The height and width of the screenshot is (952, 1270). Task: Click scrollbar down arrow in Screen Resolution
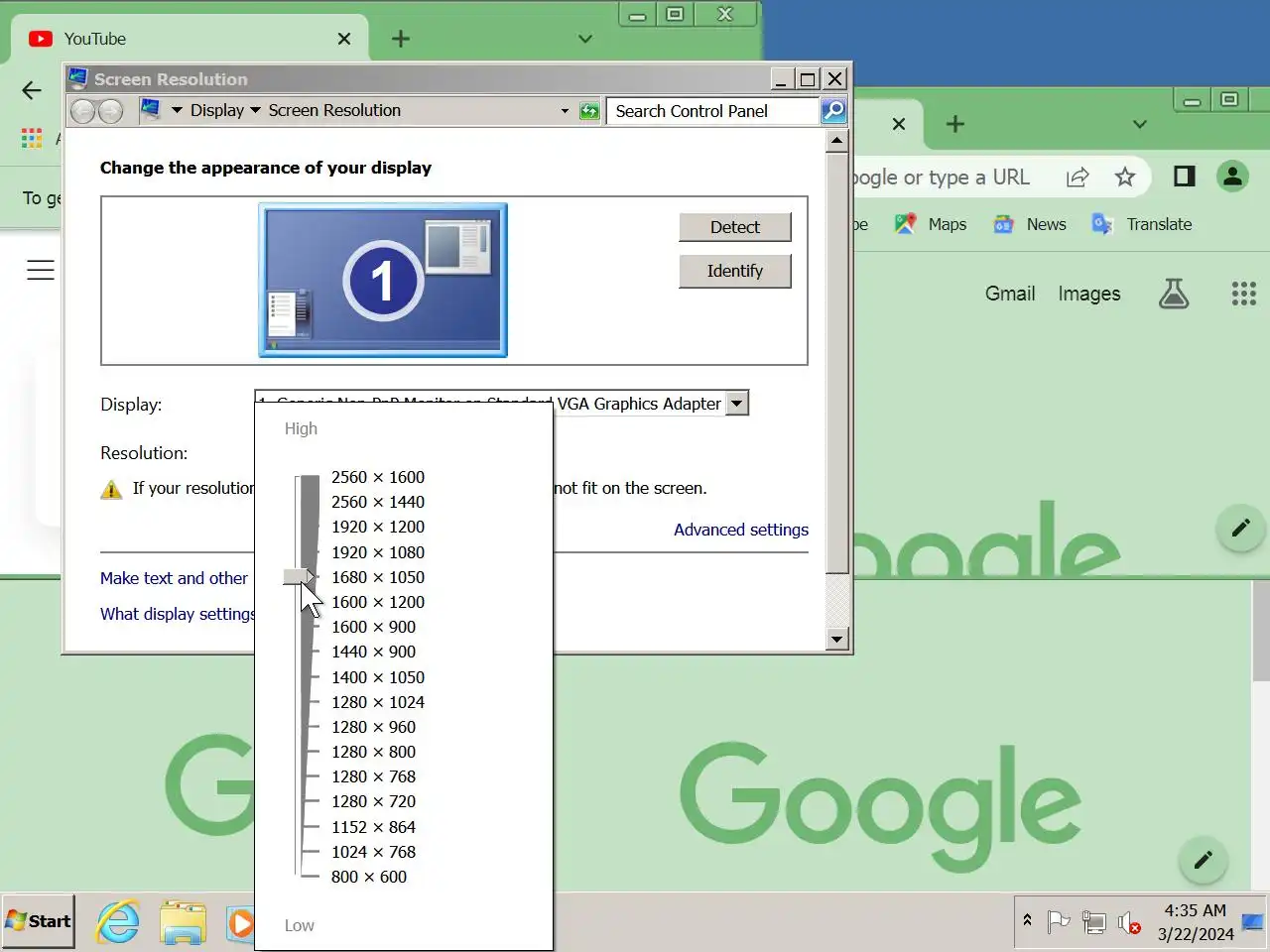click(836, 639)
